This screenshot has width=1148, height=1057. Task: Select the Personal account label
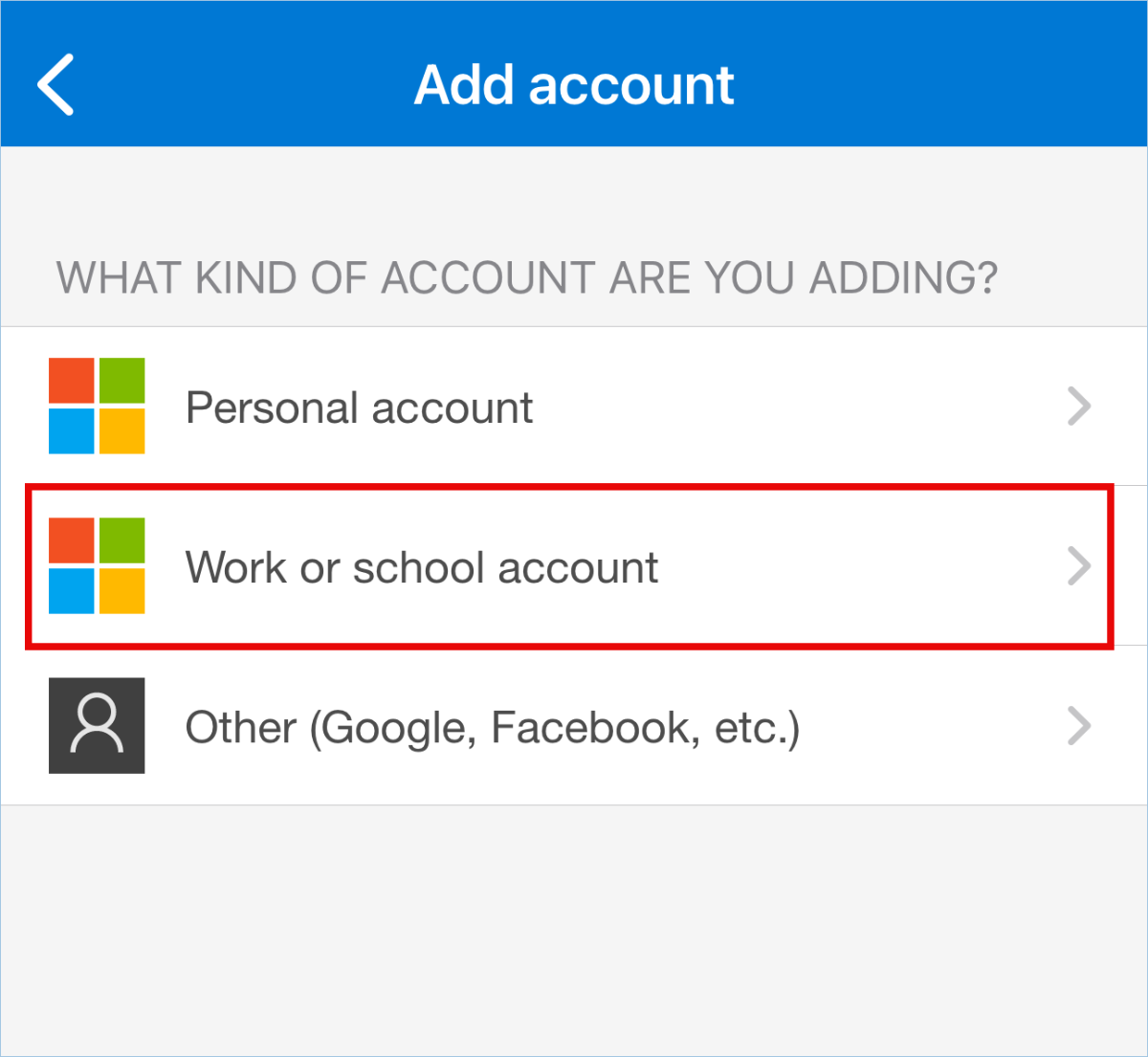[x=359, y=407]
